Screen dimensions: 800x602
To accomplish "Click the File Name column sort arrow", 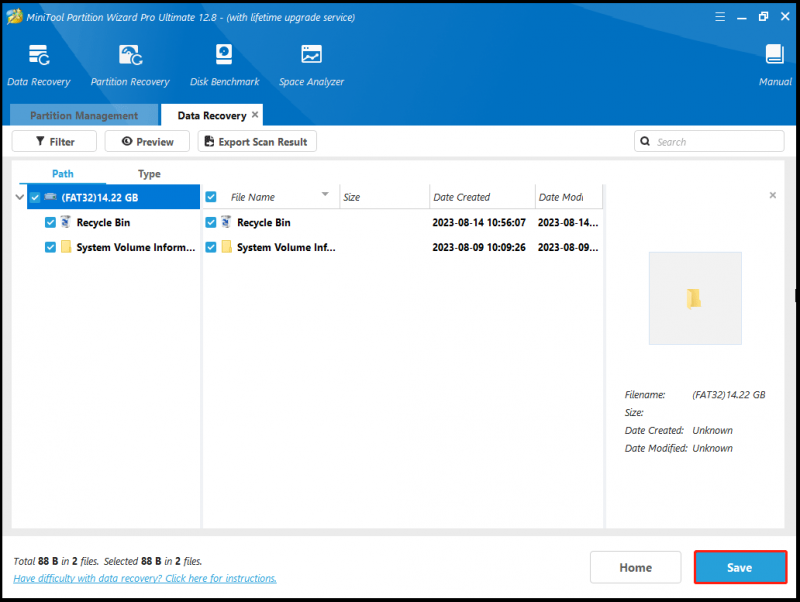I will tap(325, 194).
